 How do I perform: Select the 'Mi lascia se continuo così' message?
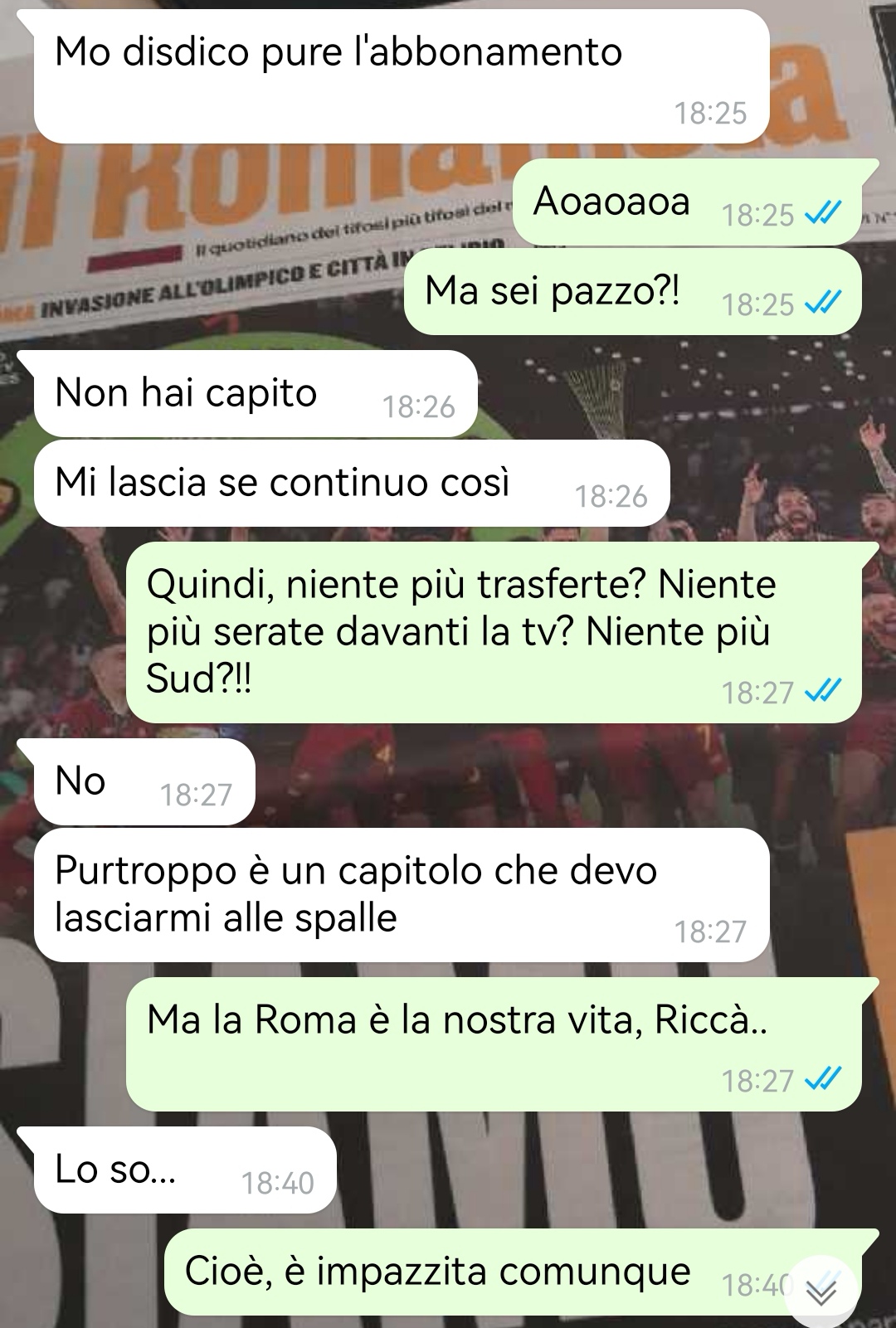[352, 483]
